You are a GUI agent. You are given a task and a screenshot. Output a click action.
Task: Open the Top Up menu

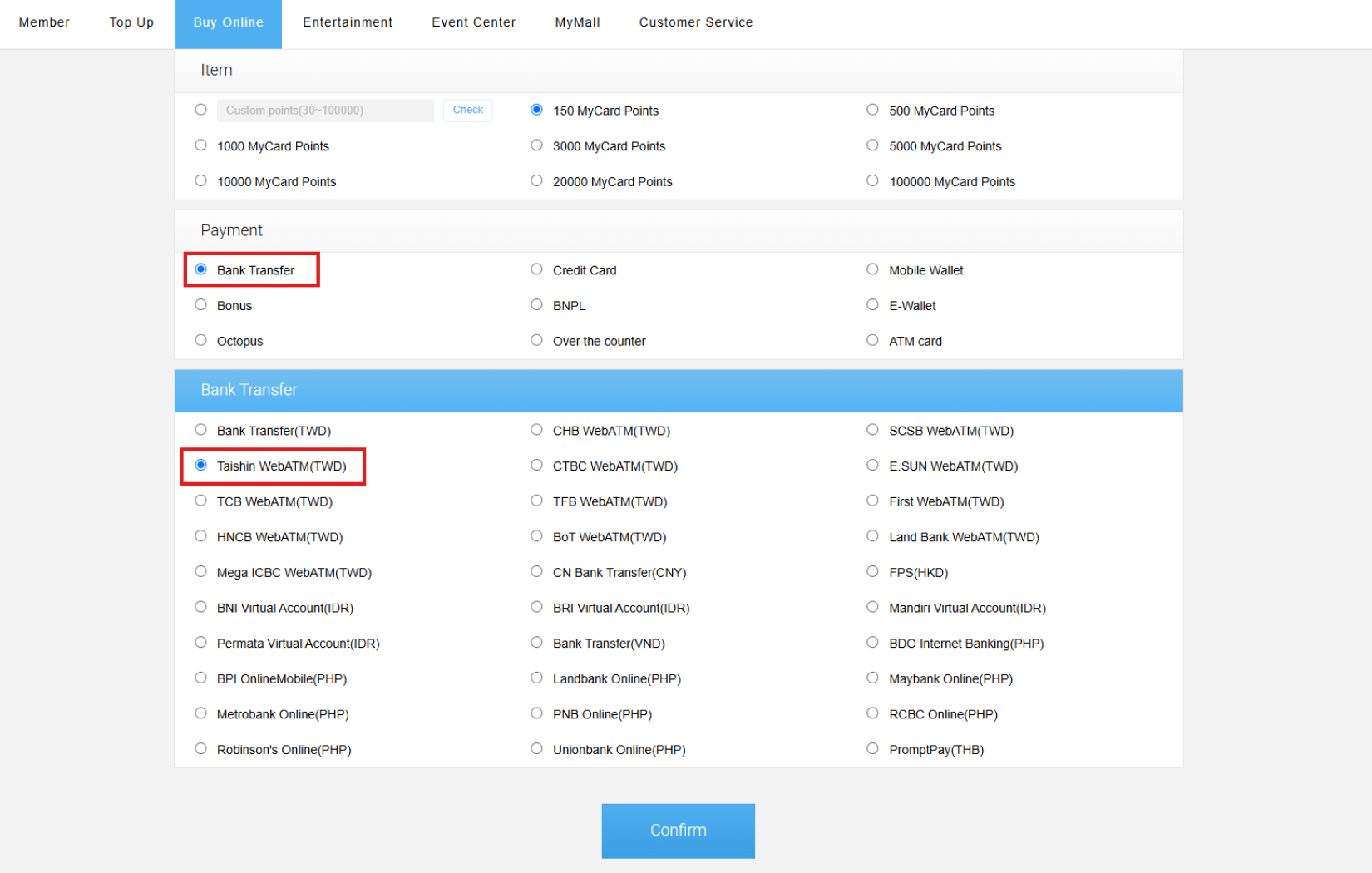pos(131,22)
